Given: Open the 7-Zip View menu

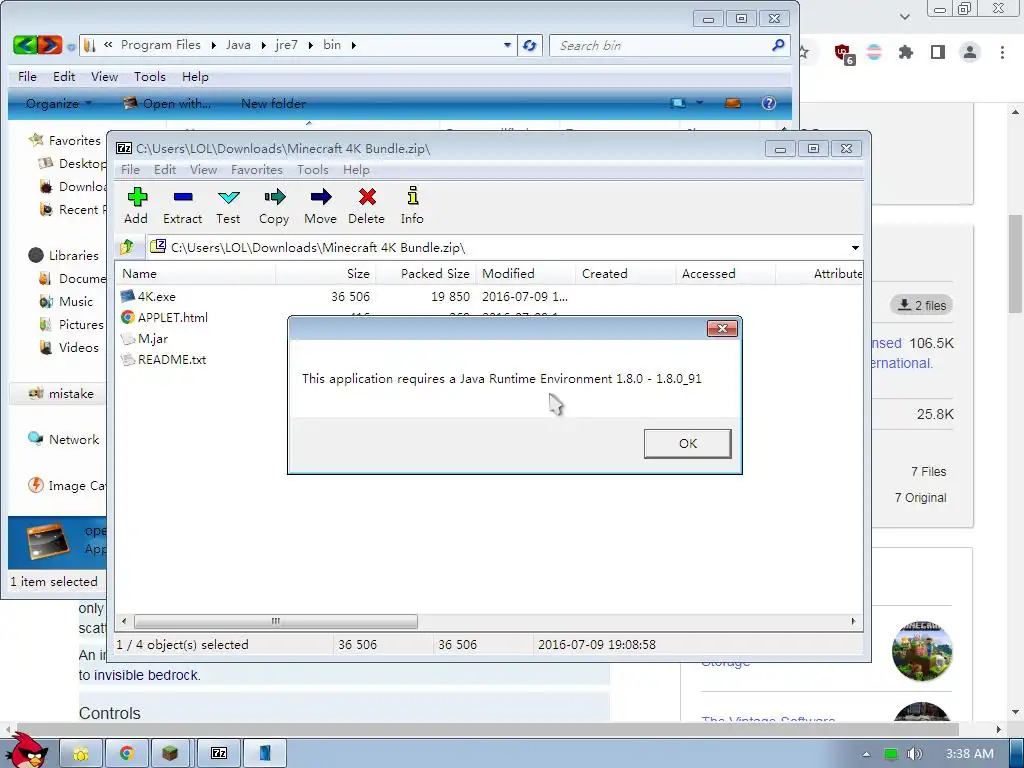Looking at the screenshot, I should [204, 170].
